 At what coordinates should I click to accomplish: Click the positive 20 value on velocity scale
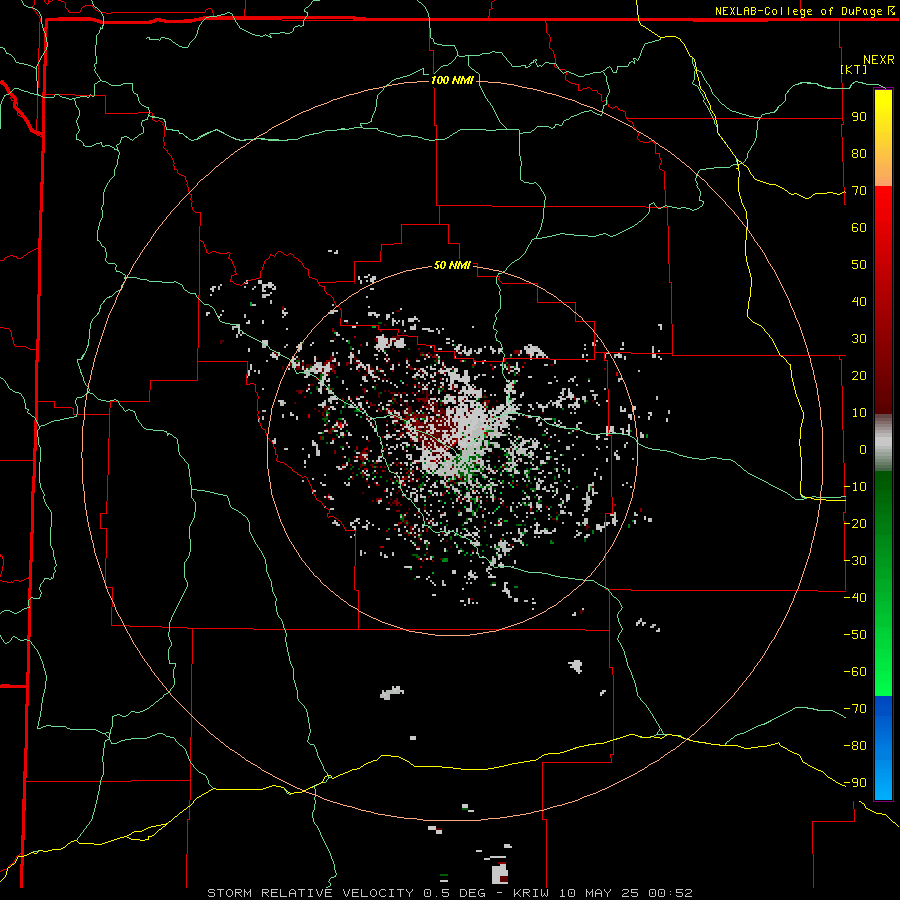coord(859,375)
